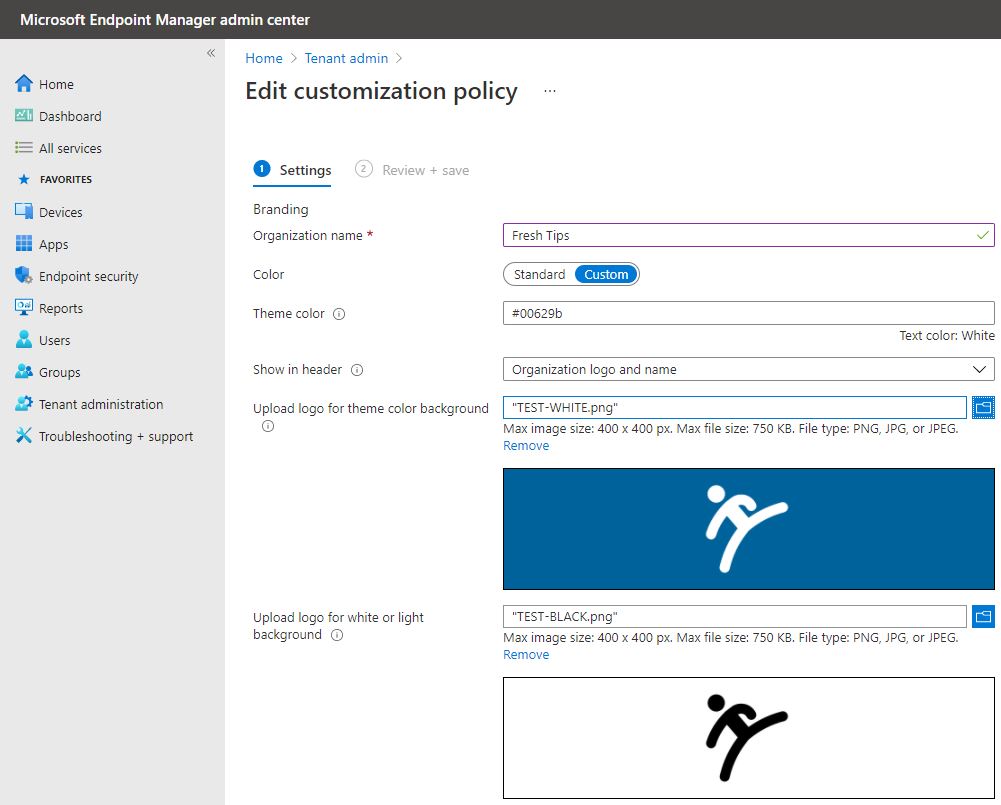Screen dimensions: 1001x805
Task: Click the All services list icon
Action: [24, 147]
